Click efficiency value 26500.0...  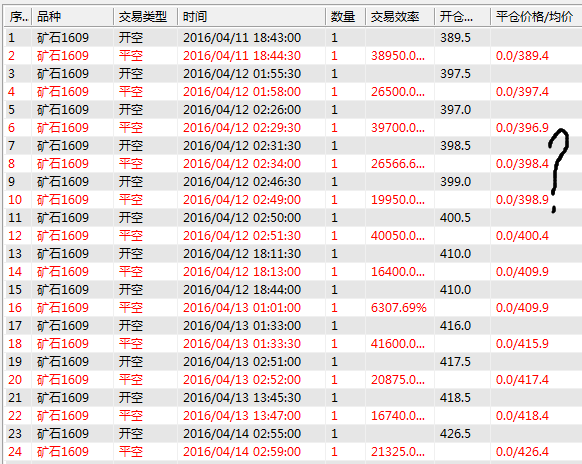(398, 92)
